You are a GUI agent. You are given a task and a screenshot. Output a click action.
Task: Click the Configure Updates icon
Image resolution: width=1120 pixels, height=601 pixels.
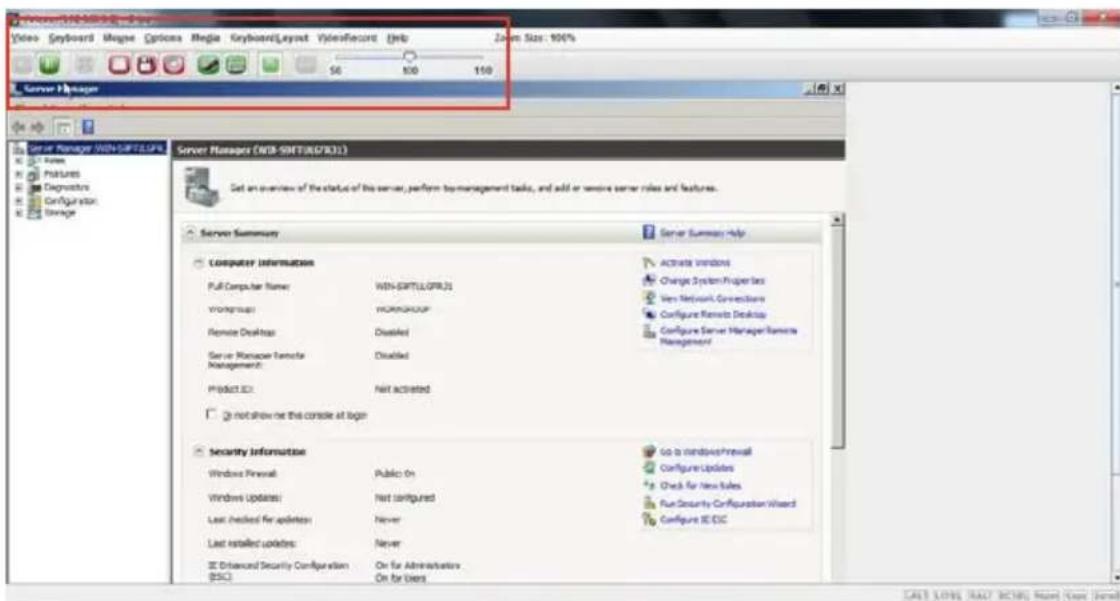click(649, 467)
